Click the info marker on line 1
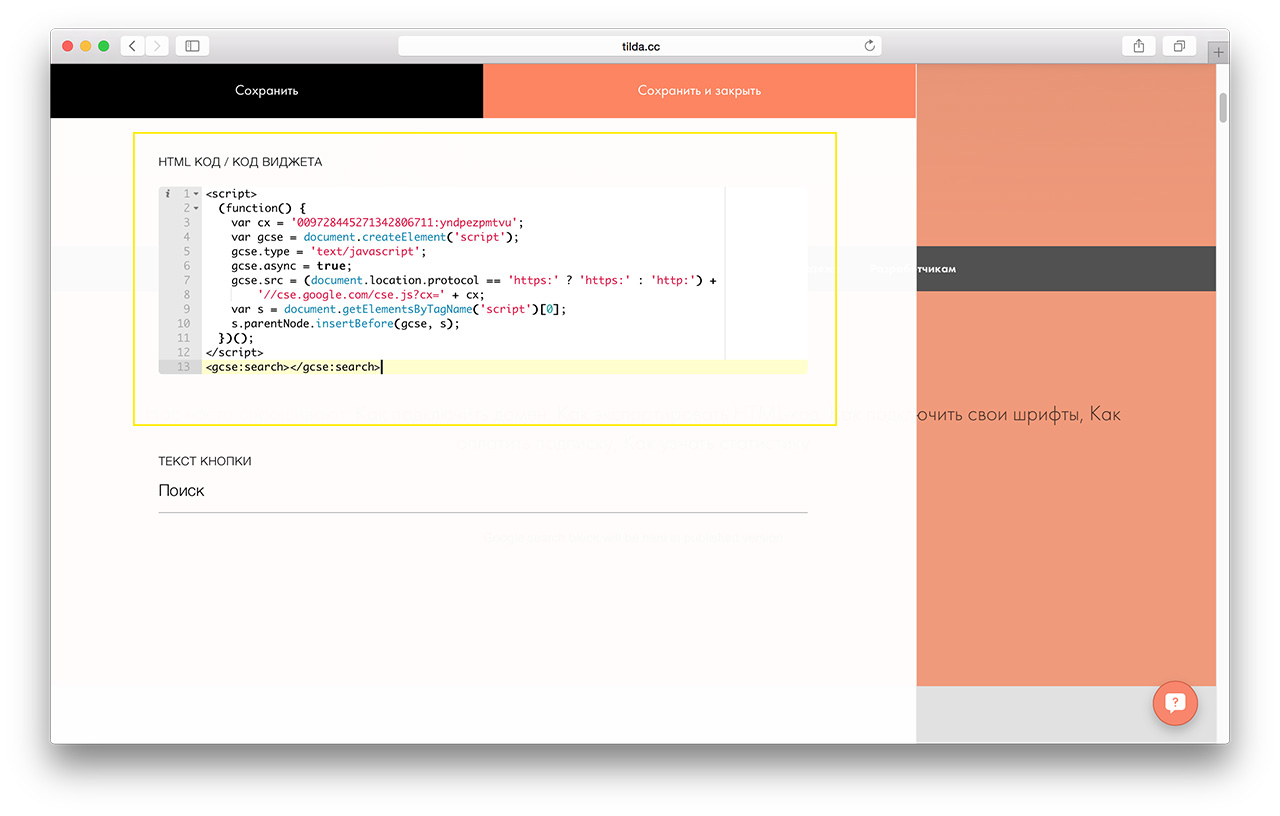 tap(168, 194)
